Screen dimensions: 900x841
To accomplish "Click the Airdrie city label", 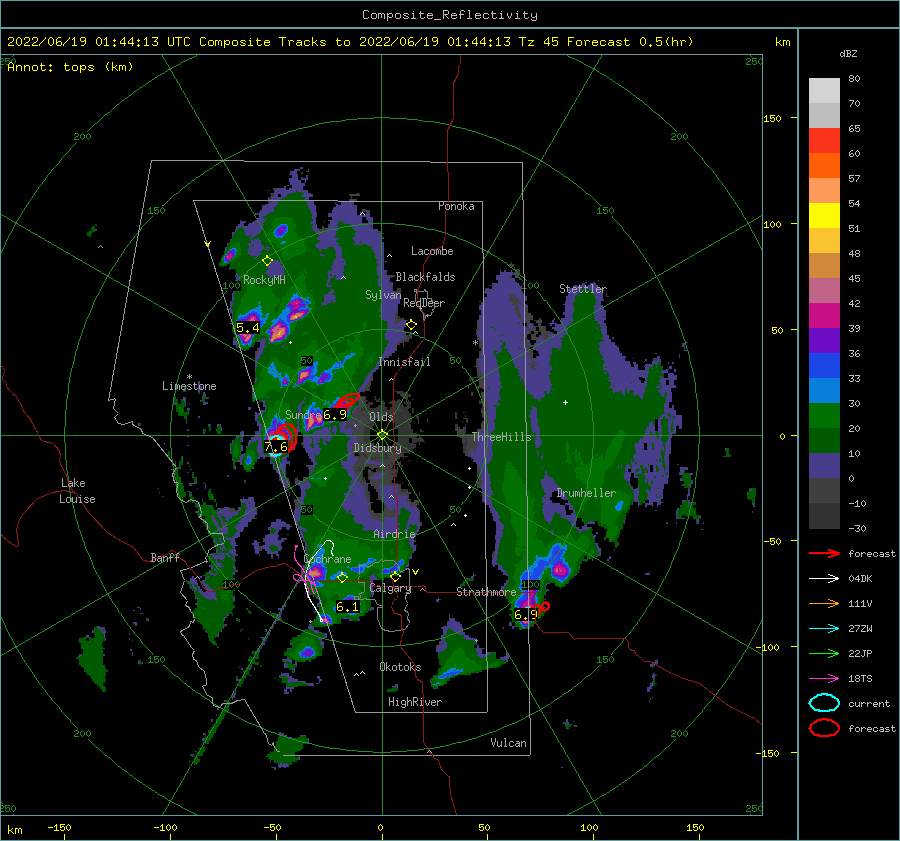I will click(394, 534).
